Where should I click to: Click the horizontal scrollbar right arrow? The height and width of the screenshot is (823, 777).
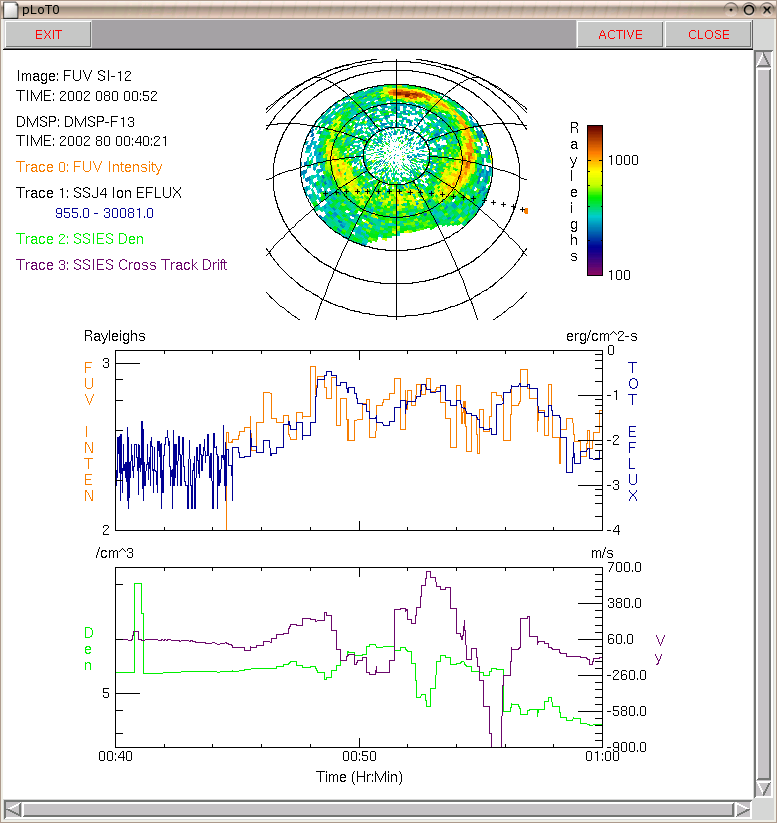(742, 809)
